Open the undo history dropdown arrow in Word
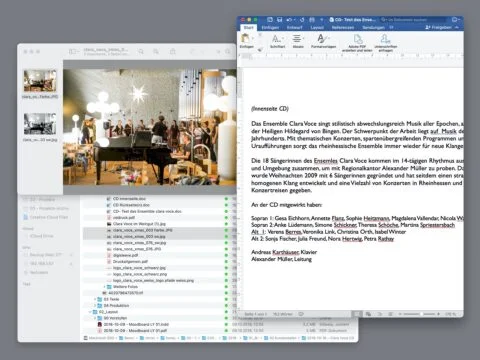 [x=295, y=20]
